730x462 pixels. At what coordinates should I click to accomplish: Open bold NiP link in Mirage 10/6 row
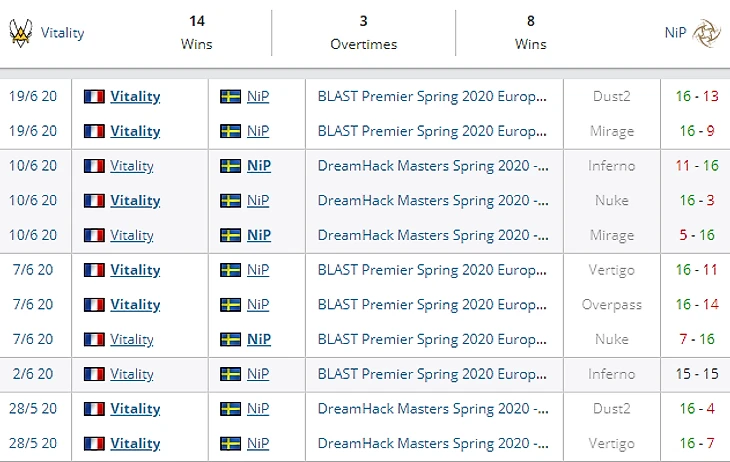[258, 235]
